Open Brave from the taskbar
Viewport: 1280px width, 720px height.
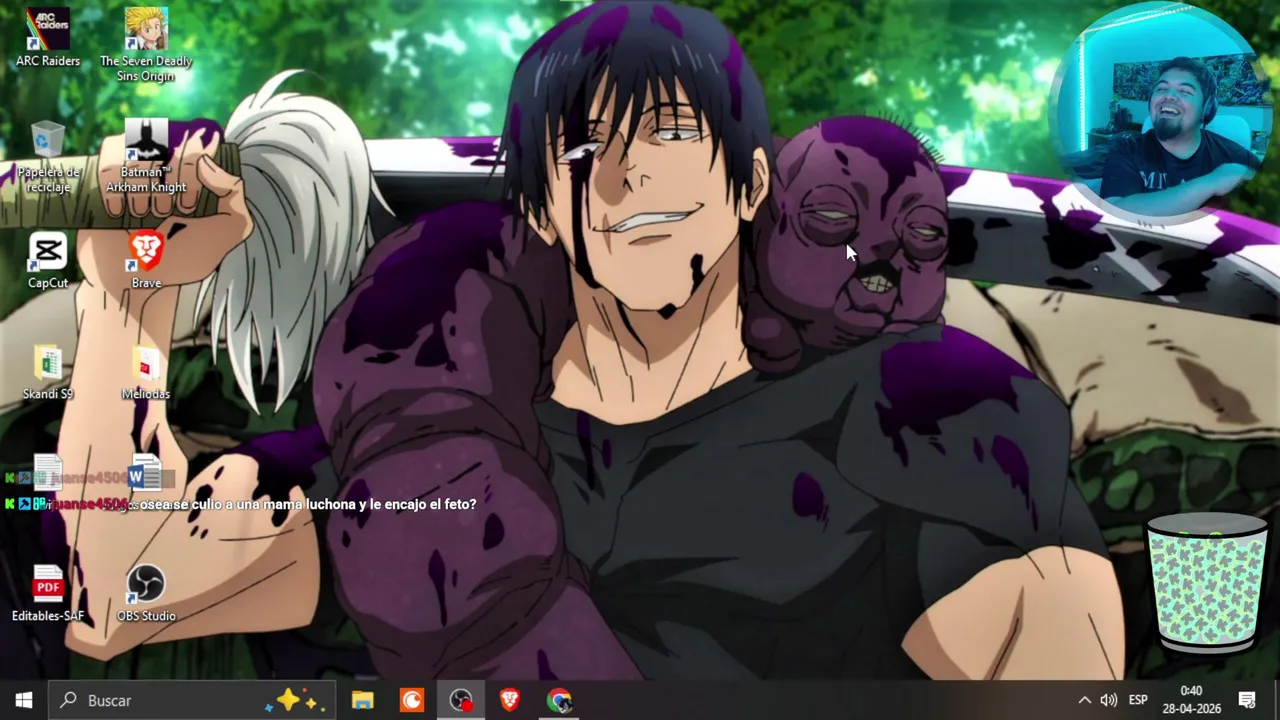coord(509,700)
